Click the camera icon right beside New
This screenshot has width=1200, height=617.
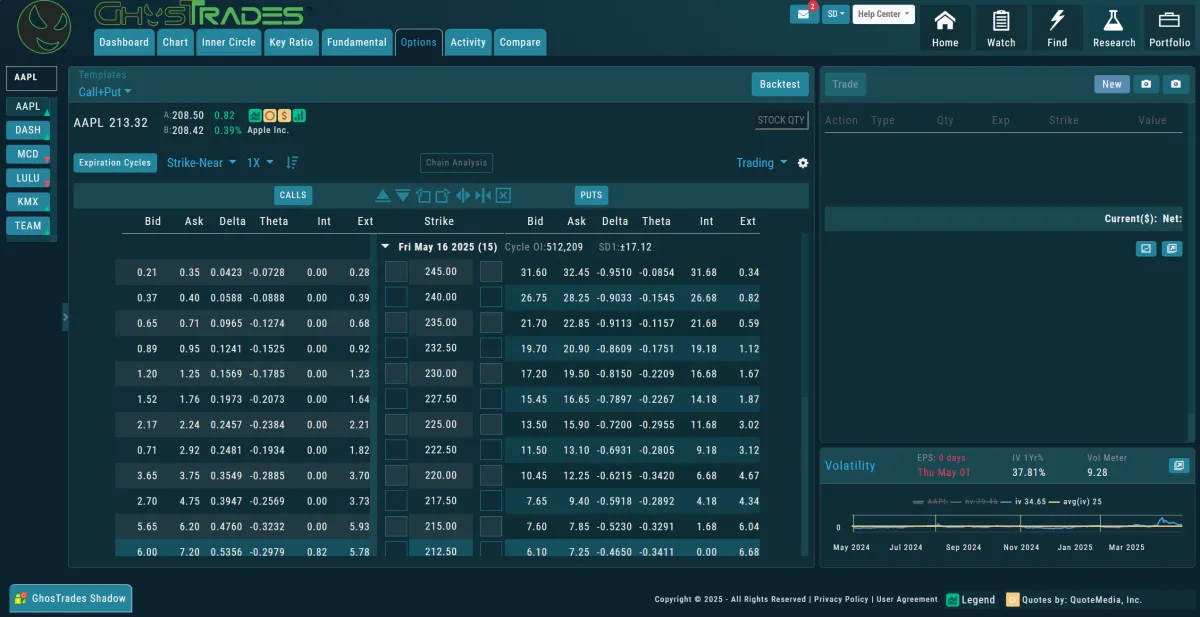point(1146,84)
